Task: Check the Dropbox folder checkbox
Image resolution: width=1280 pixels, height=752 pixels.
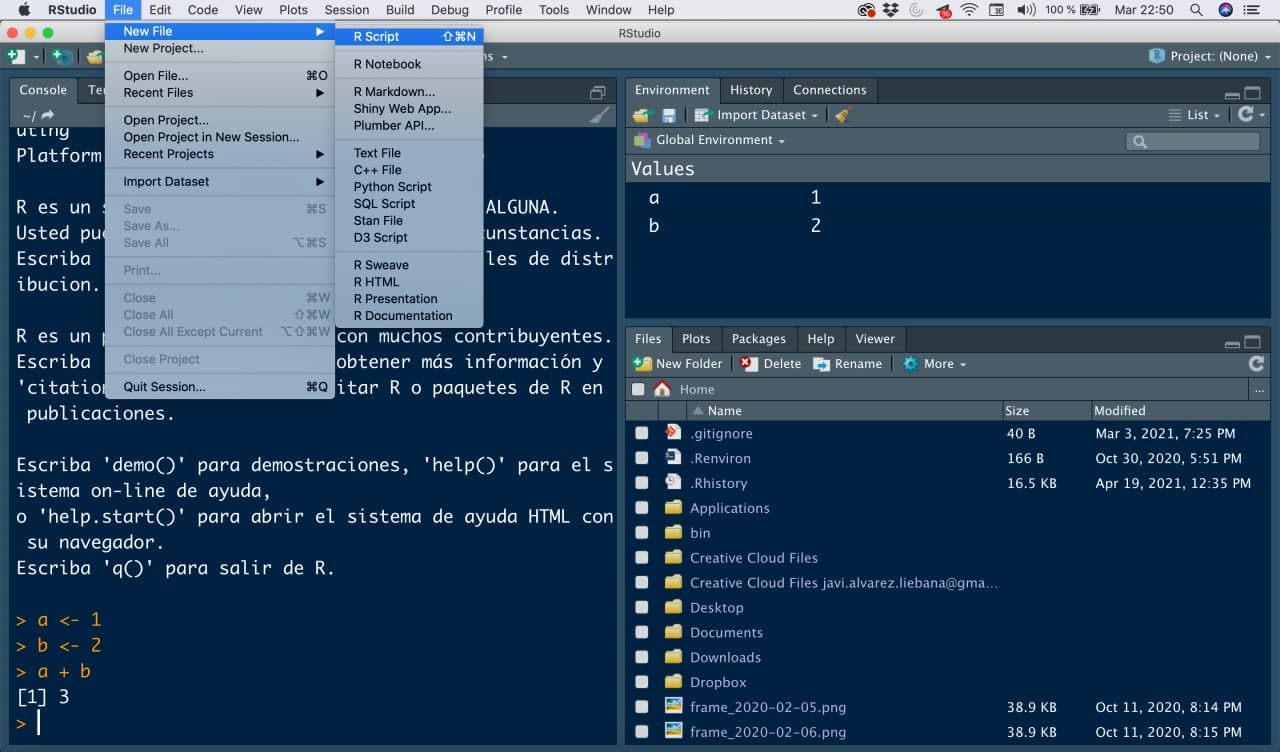Action: click(641, 682)
